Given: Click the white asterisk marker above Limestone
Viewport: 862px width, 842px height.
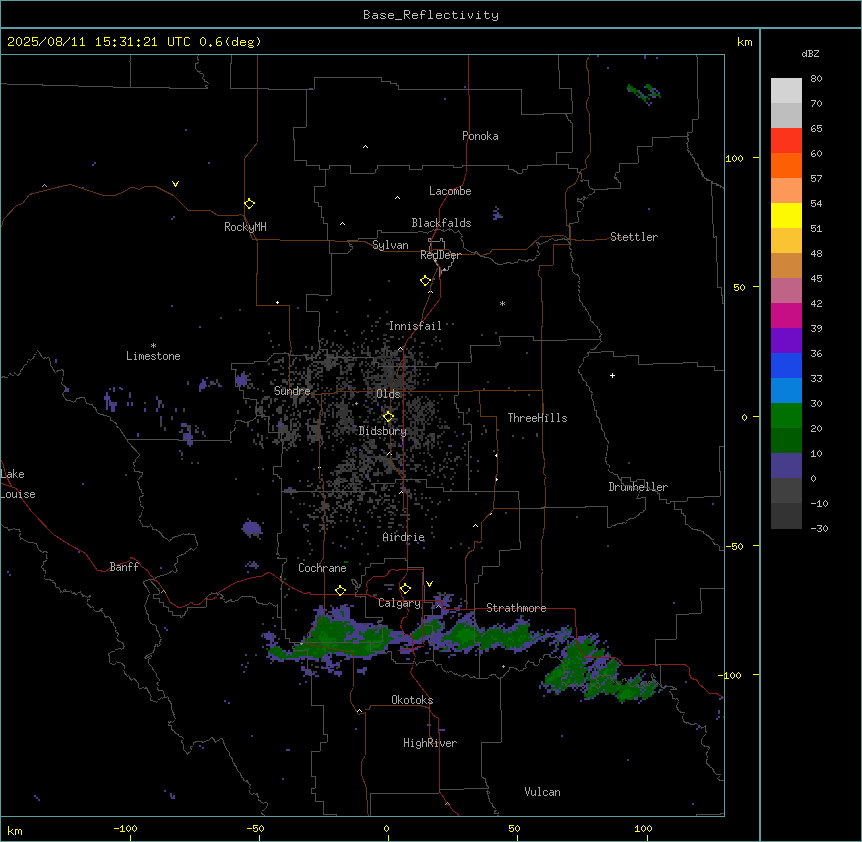Looking at the screenshot, I should coord(153,346).
